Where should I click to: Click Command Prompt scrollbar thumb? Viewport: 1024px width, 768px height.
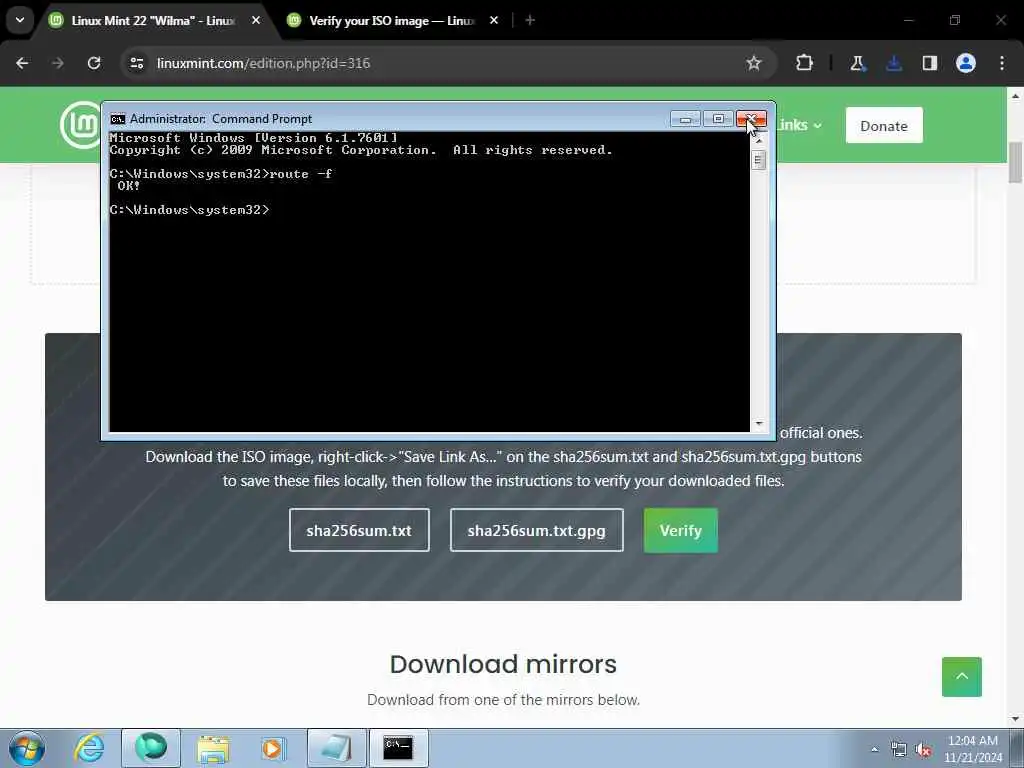point(758,160)
